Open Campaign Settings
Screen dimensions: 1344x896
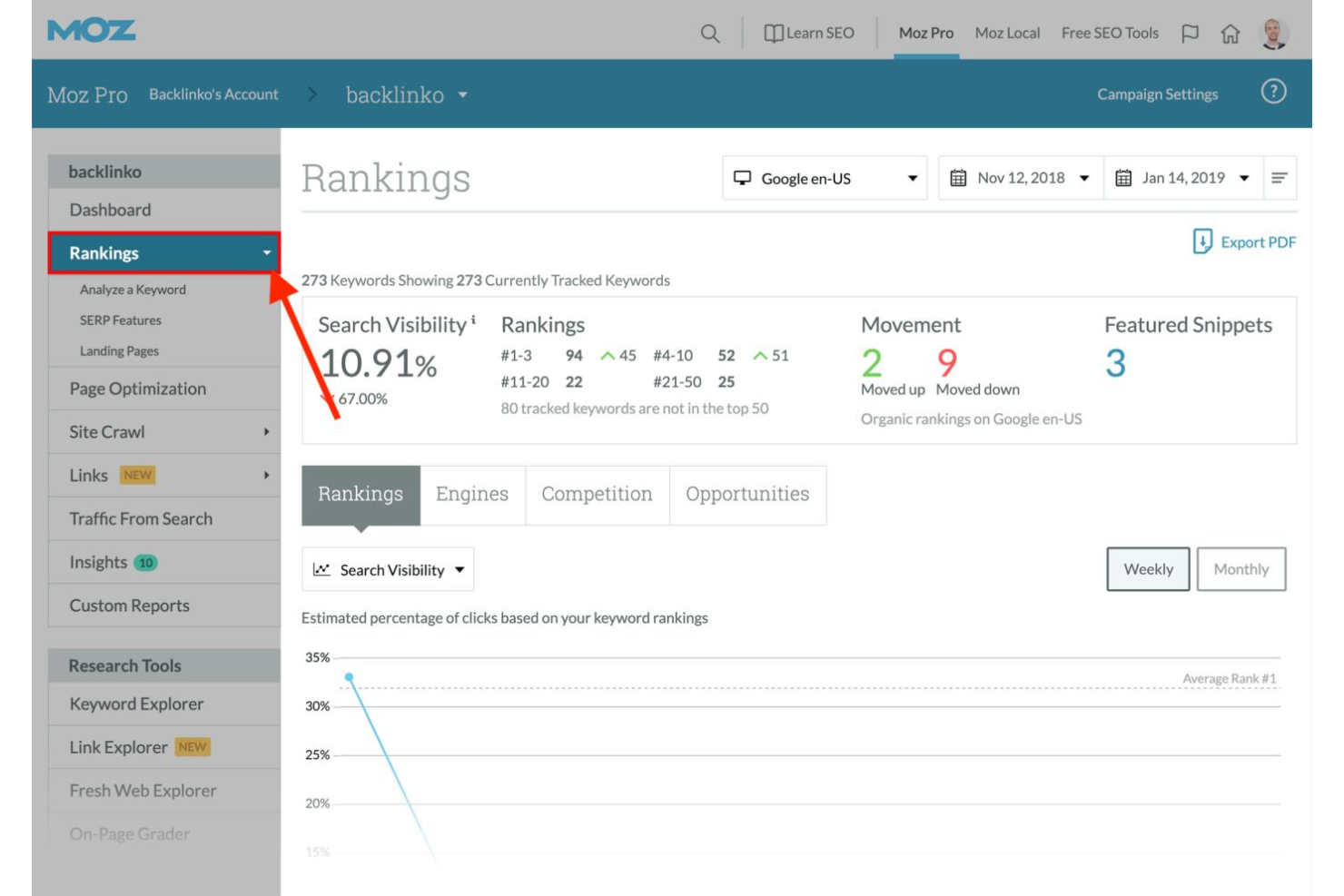click(x=1157, y=94)
